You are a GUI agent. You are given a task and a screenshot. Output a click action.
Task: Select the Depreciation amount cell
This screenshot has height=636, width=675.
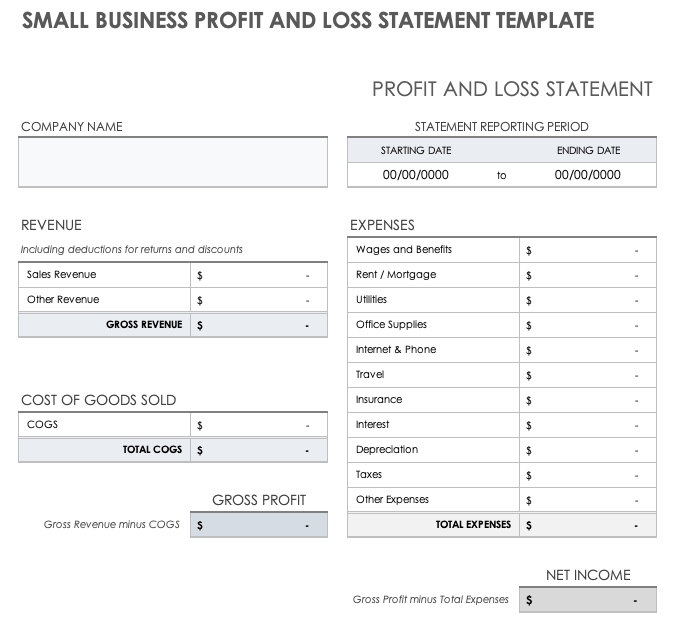(x=587, y=450)
